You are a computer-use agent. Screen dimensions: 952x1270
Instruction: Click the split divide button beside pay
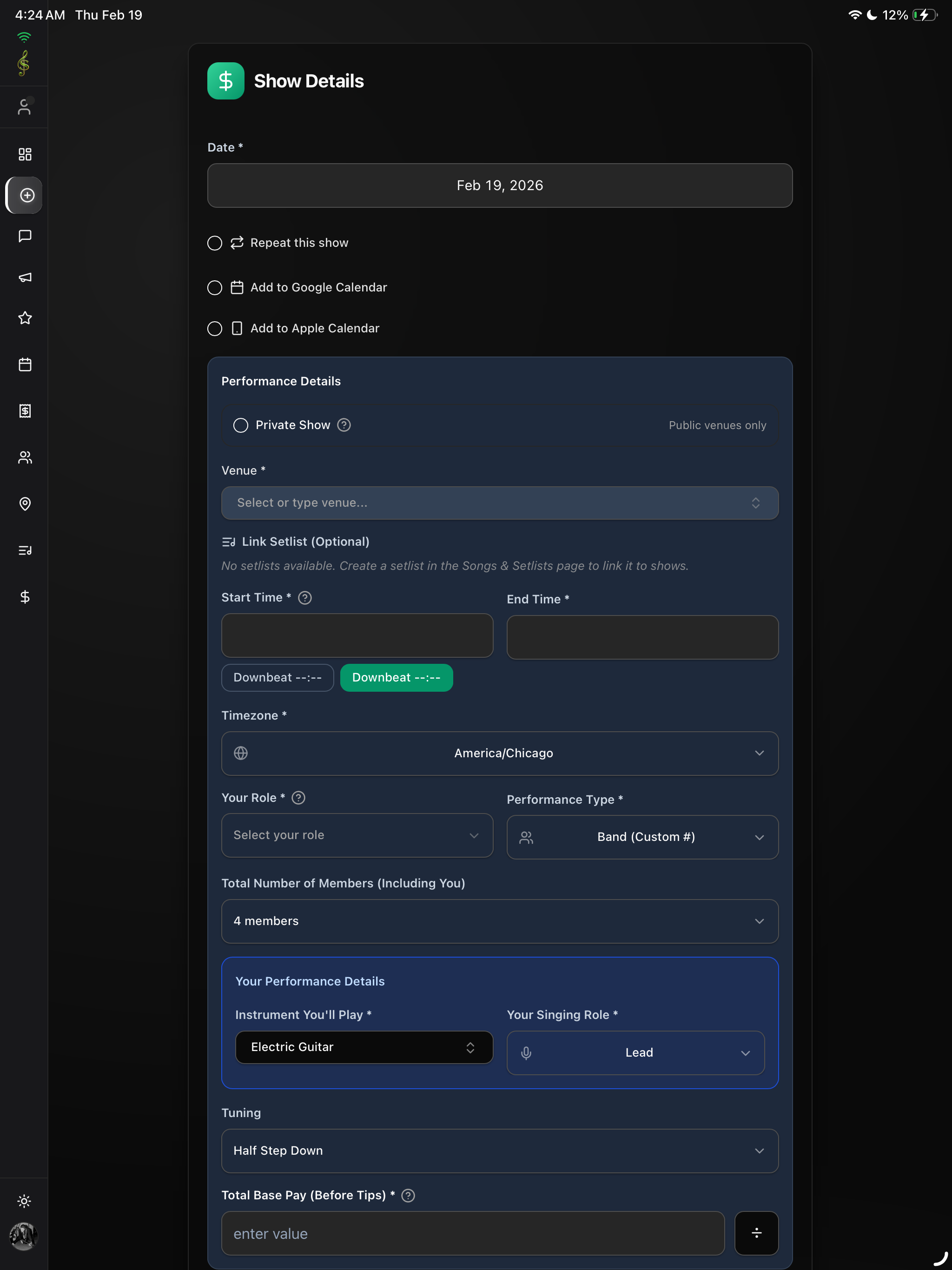(756, 1233)
